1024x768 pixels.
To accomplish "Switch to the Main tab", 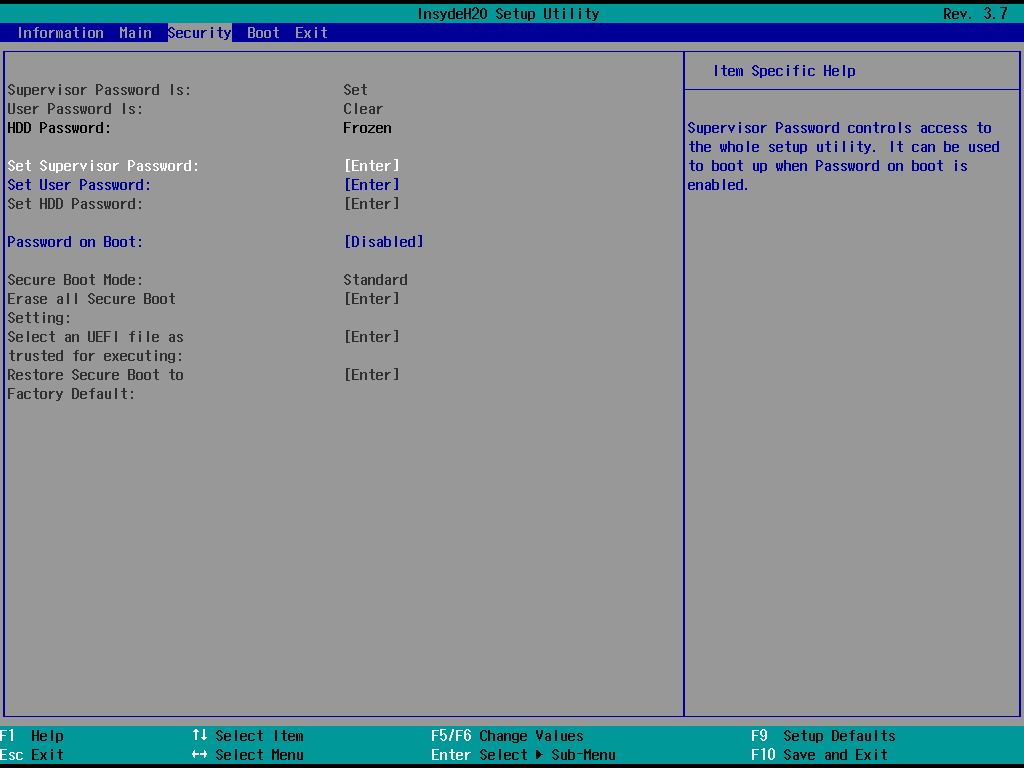I will point(135,33).
